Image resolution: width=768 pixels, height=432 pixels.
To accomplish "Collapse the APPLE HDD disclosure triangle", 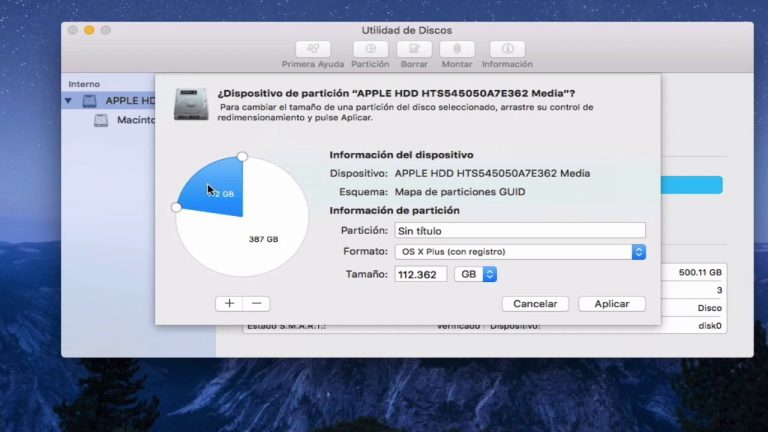I will coord(69,101).
